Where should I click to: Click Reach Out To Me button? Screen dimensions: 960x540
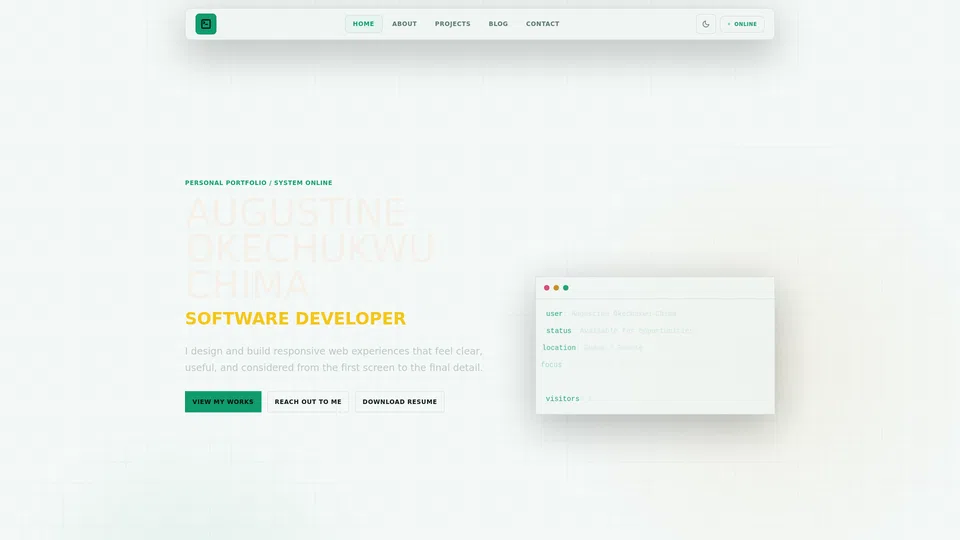[x=308, y=402]
